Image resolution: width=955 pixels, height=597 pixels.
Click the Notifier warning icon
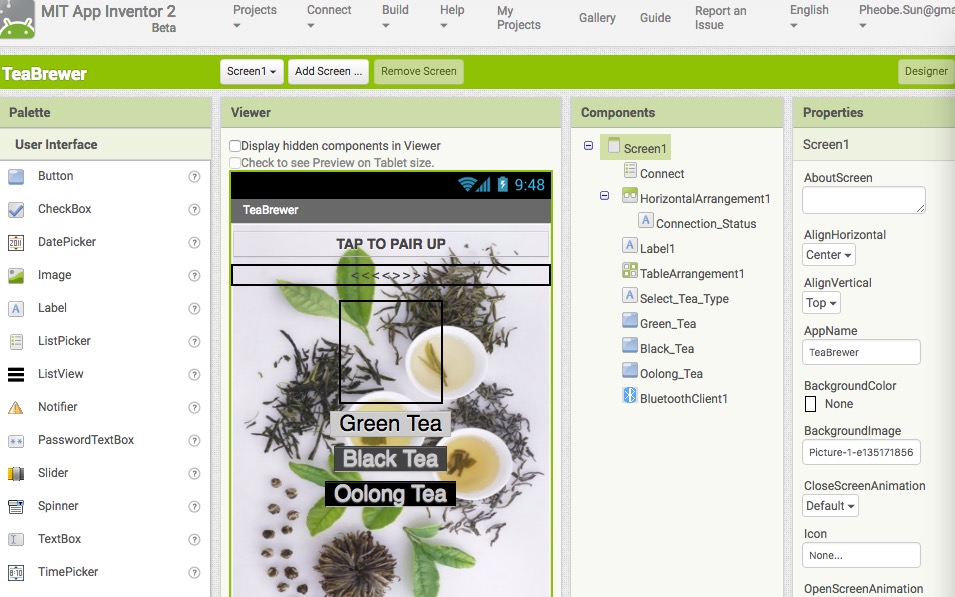click(16, 407)
